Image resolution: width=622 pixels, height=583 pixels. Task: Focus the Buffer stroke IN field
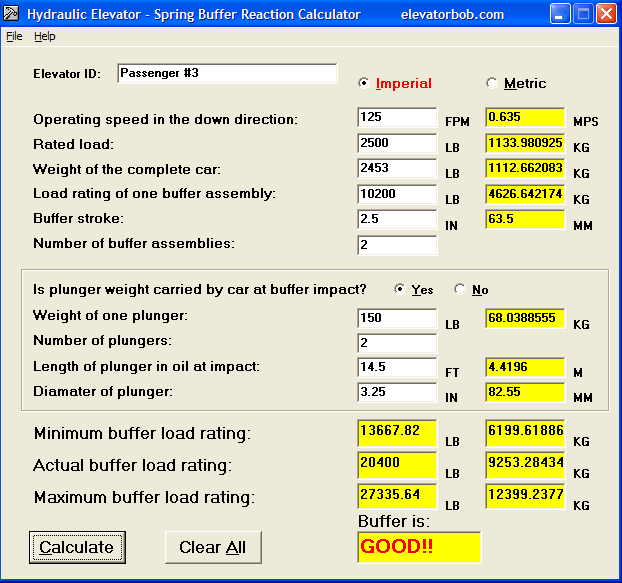tap(397, 219)
